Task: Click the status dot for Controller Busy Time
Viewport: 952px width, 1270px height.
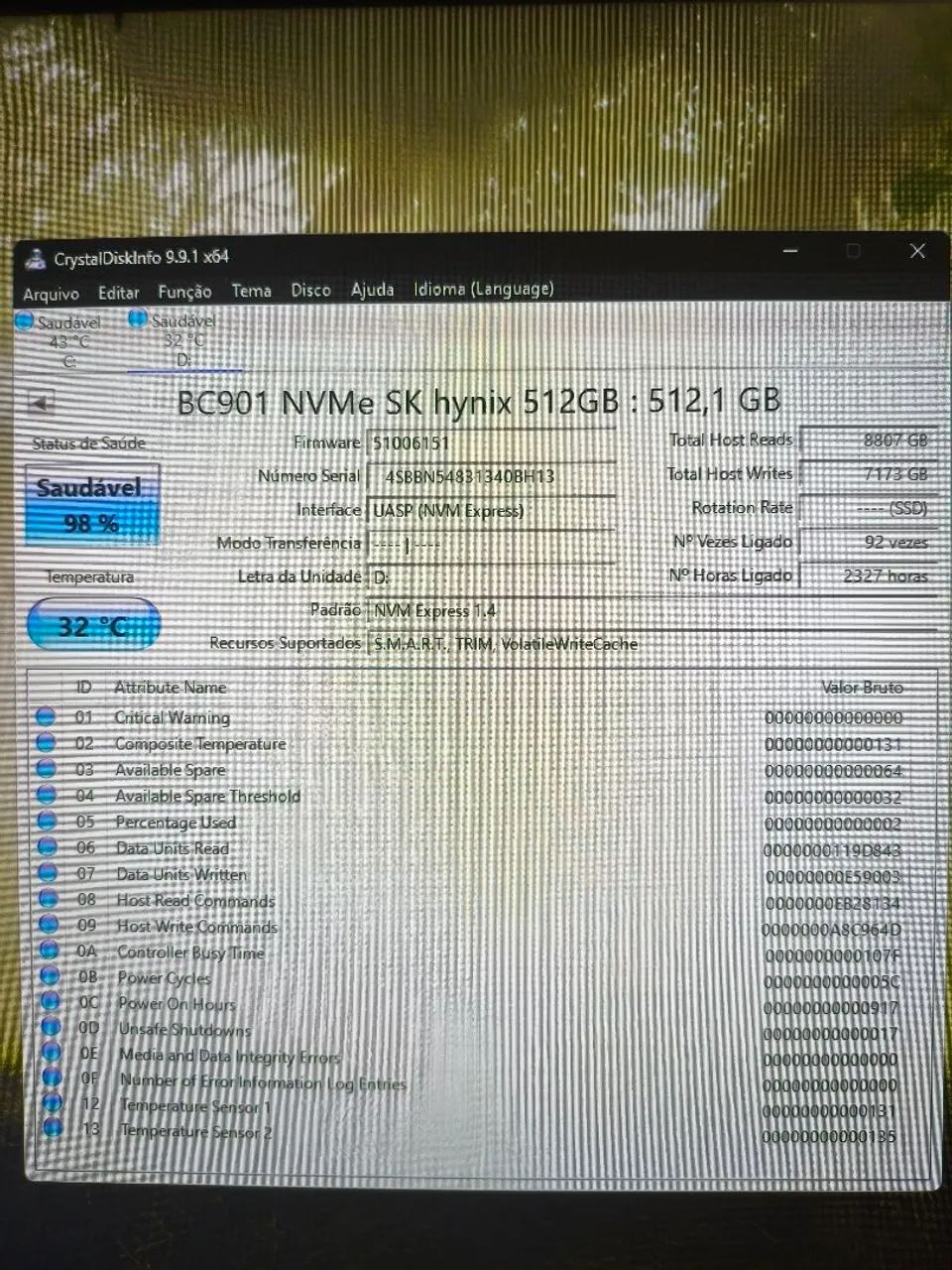Action: pos(50,951)
